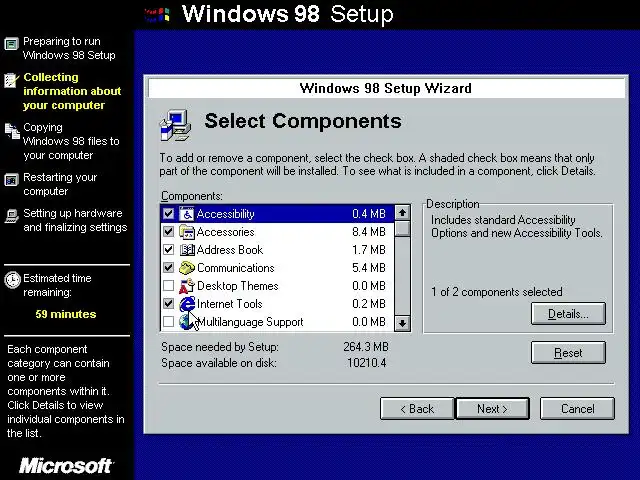The image size is (640, 480).
Task: Click the Accessibility wheelchair icon
Action: [x=187, y=214]
